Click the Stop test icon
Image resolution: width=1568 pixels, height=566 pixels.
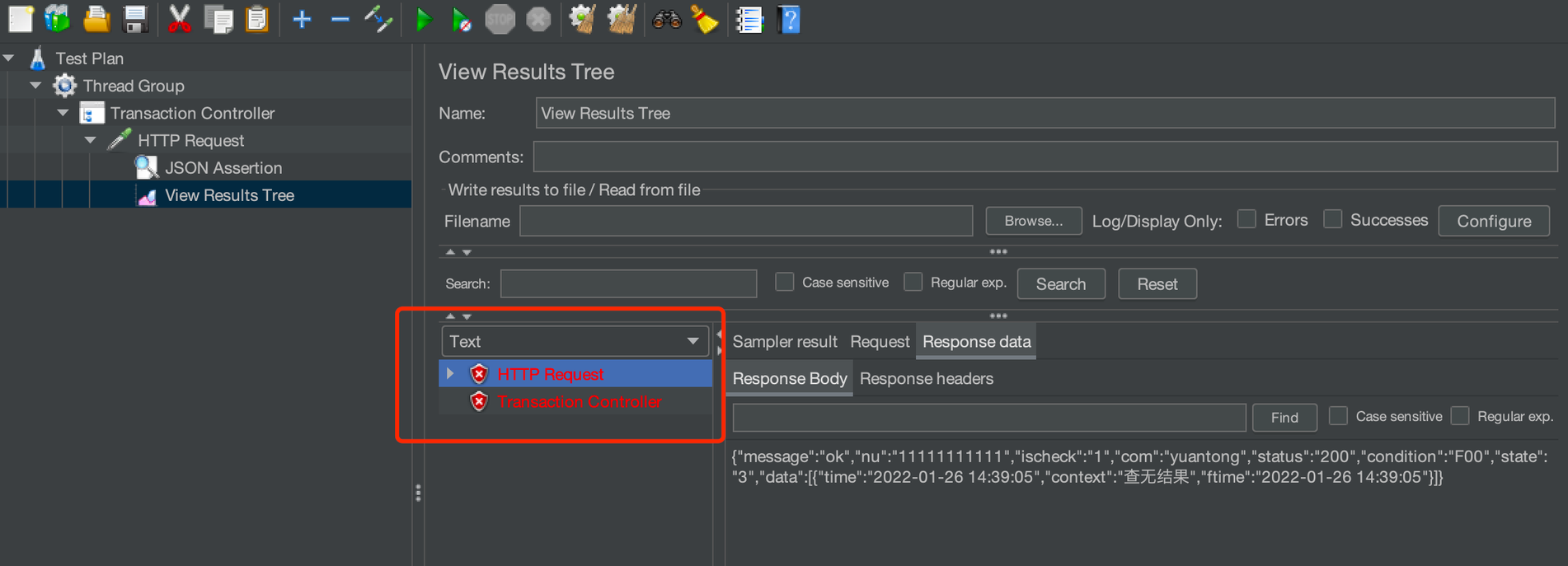500,20
